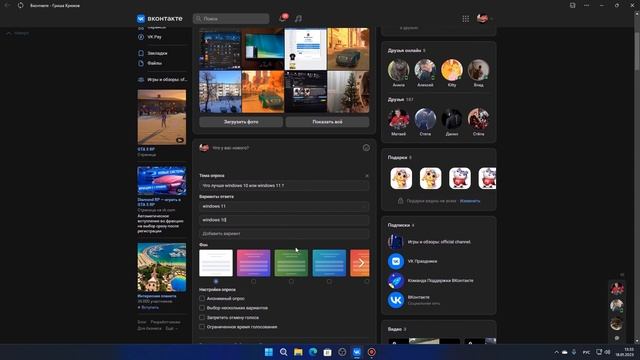This screenshot has height=360, width=640.
Task: Open the Diamond RP ad banner
Action: point(162,181)
